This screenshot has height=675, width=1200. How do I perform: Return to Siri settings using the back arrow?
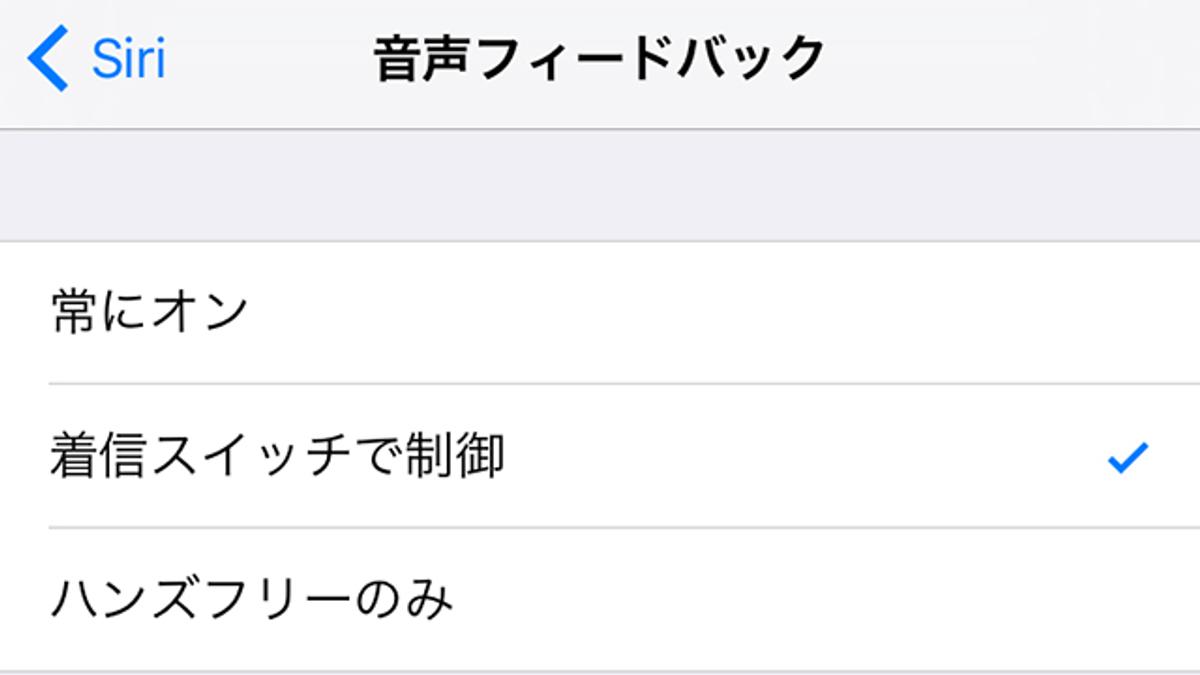(48, 59)
